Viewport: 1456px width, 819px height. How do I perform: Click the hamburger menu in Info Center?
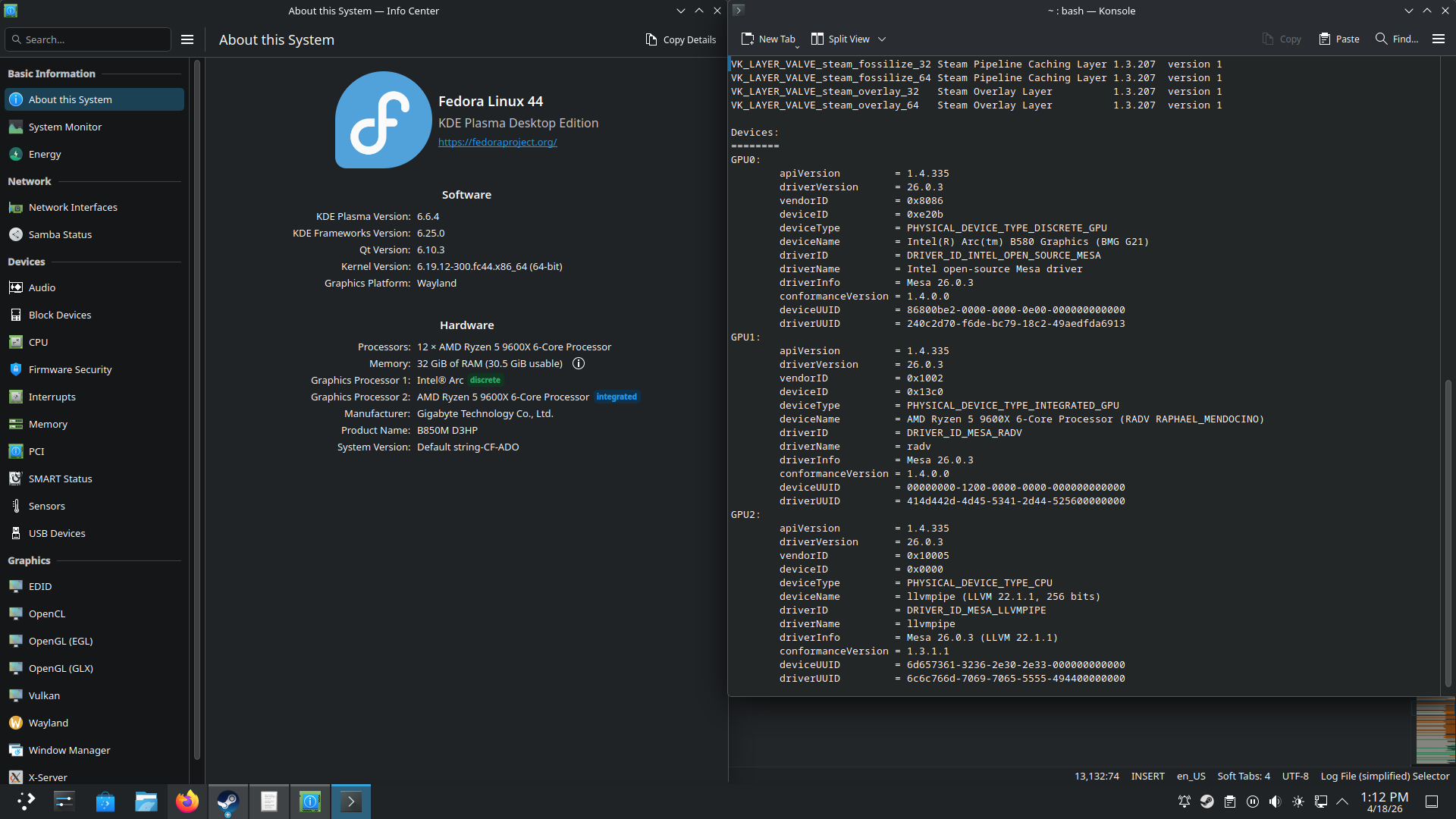click(x=187, y=39)
